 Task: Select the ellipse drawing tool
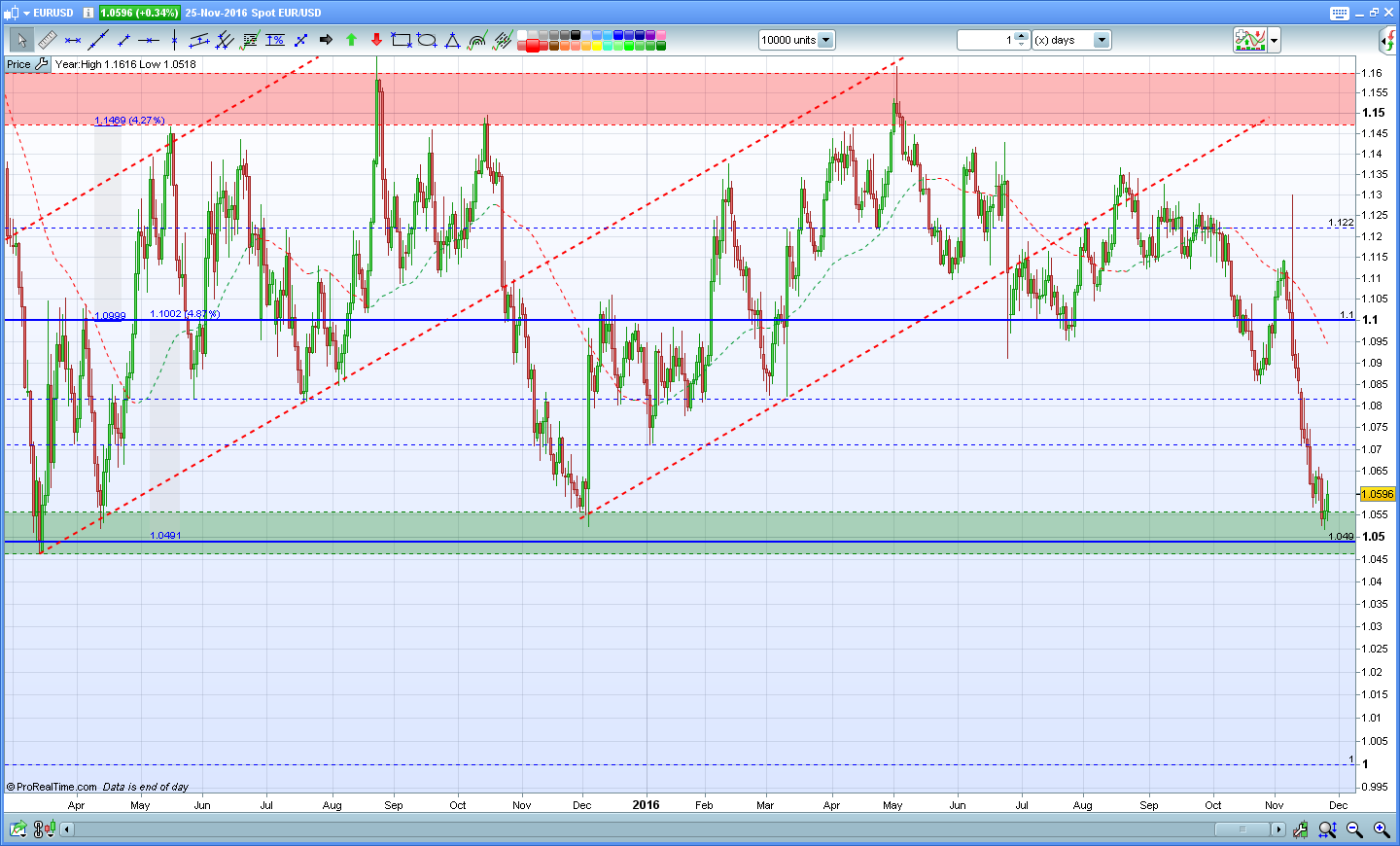[426, 40]
